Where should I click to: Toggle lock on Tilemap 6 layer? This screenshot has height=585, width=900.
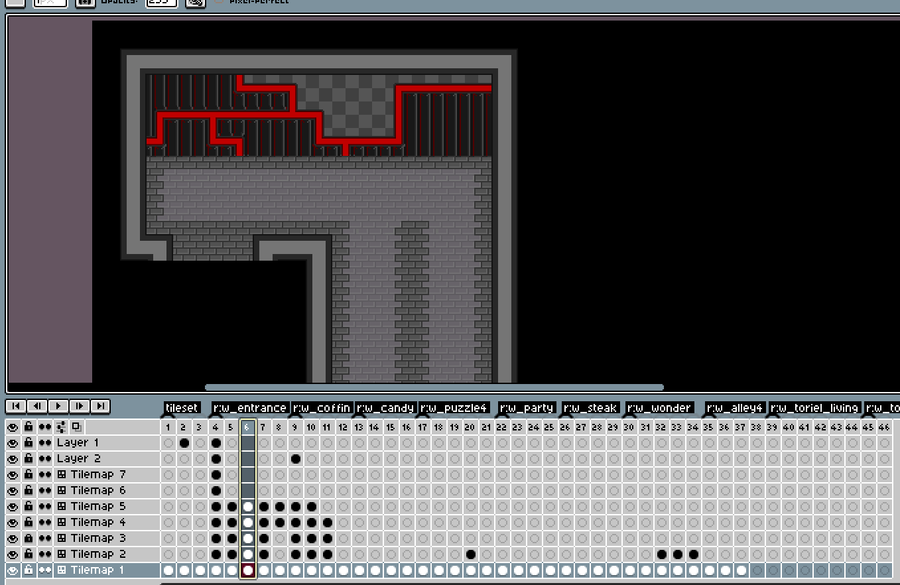click(28, 490)
